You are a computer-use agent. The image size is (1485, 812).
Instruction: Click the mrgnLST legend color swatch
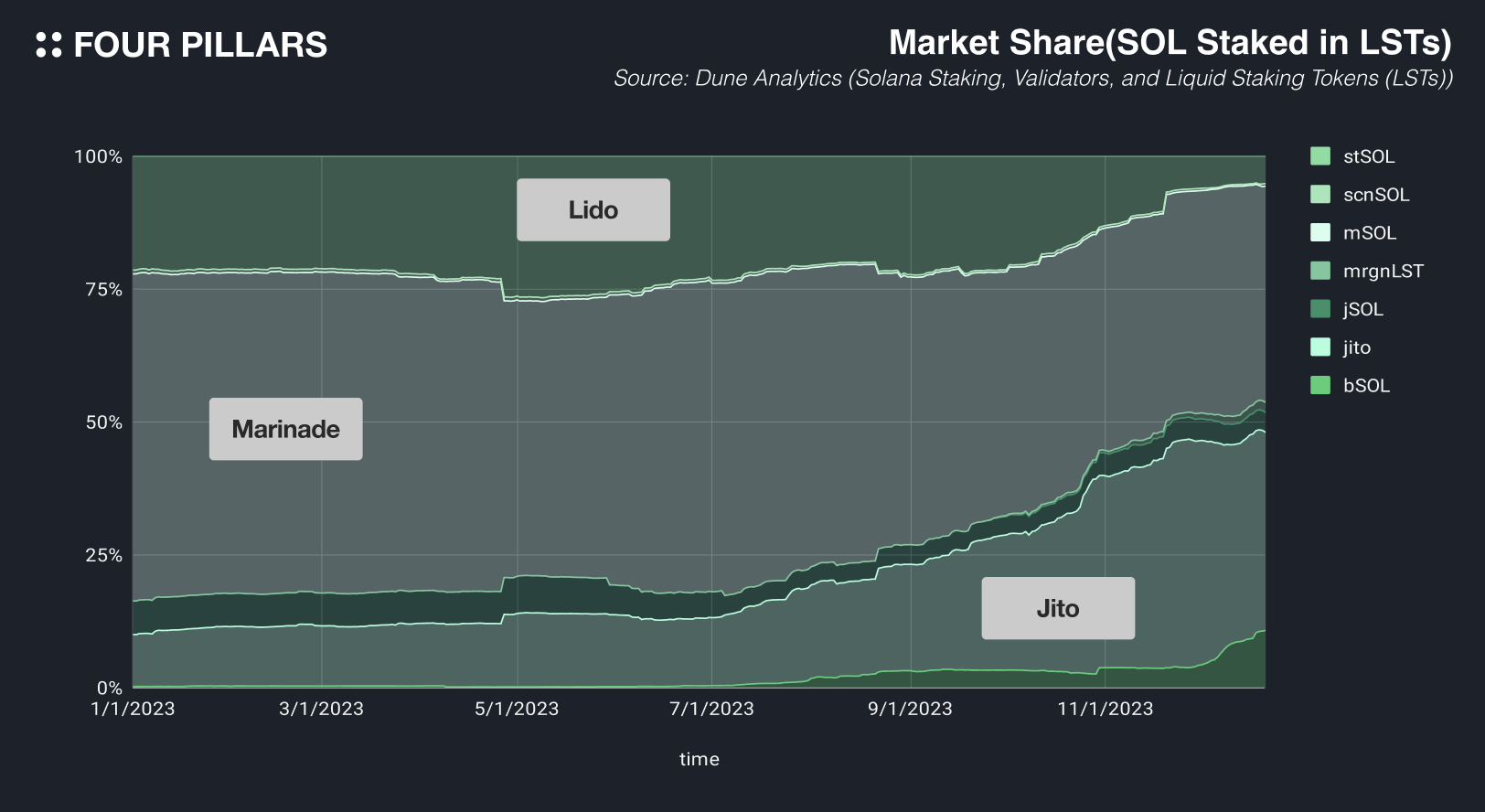click(1320, 271)
